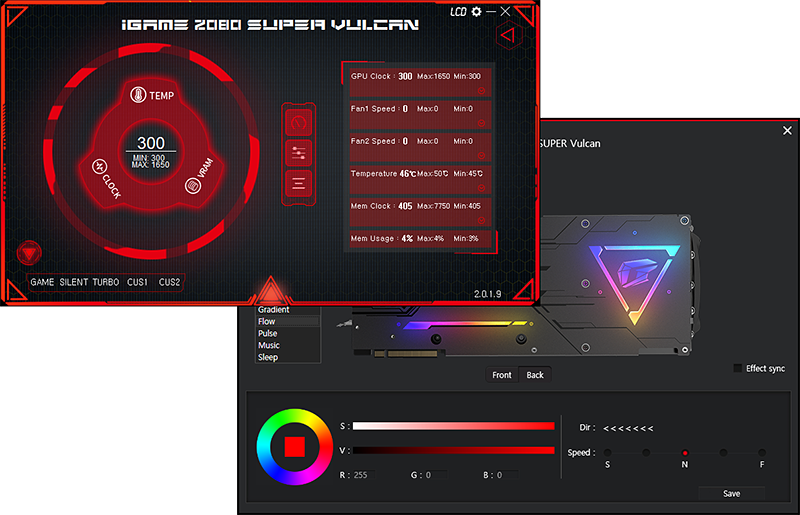This screenshot has width=800, height=515.
Task: Choose the Gradient lighting effect
Action: [288, 310]
